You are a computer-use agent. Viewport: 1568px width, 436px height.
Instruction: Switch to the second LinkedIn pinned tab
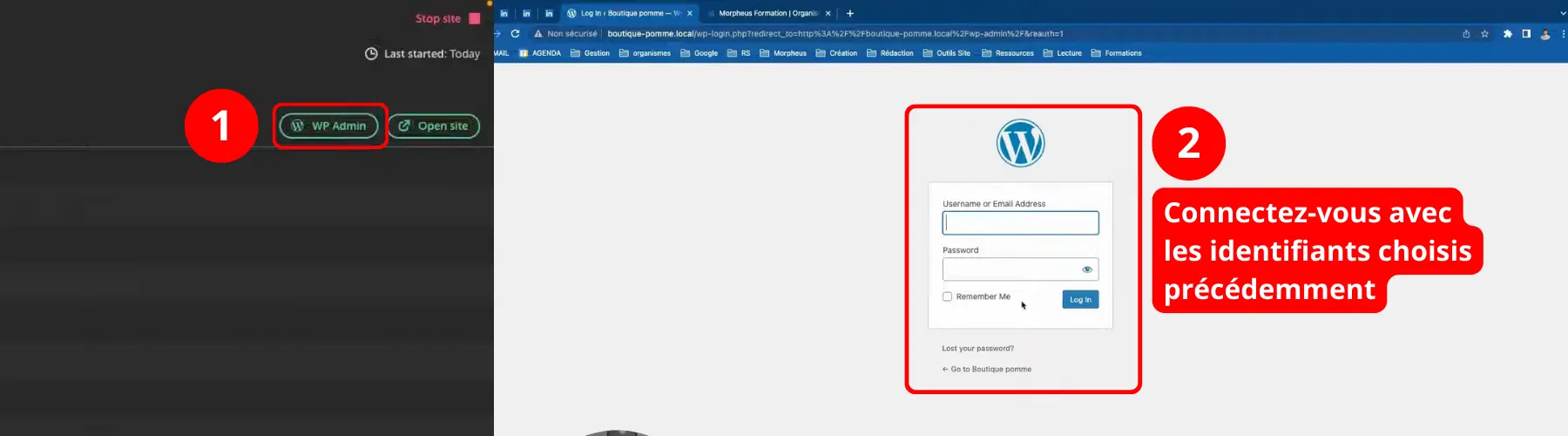[526, 13]
